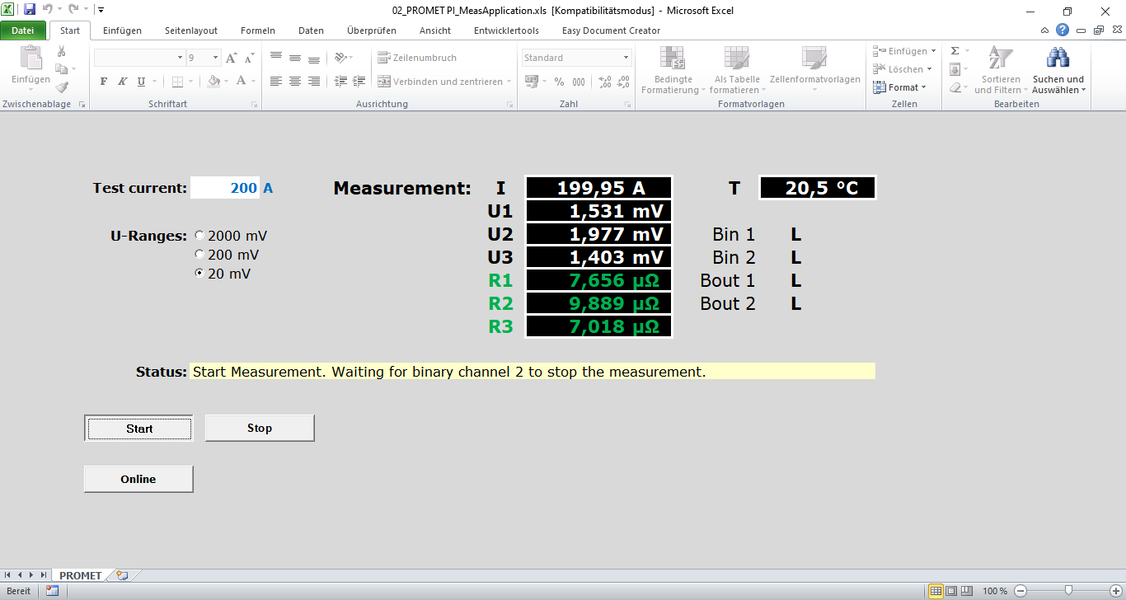Toggle Zeilenumbruch wrap text
This screenshot has height=600, width=1126.
point(417,58)
